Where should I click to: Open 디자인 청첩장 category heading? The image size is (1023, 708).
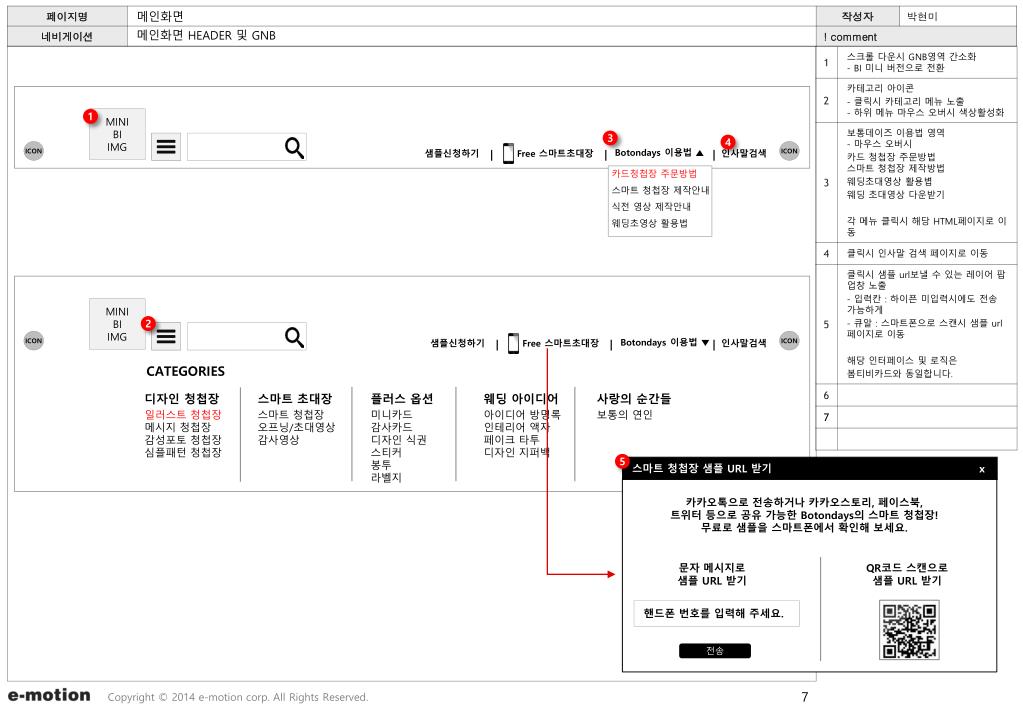click(x=182, y=399)
